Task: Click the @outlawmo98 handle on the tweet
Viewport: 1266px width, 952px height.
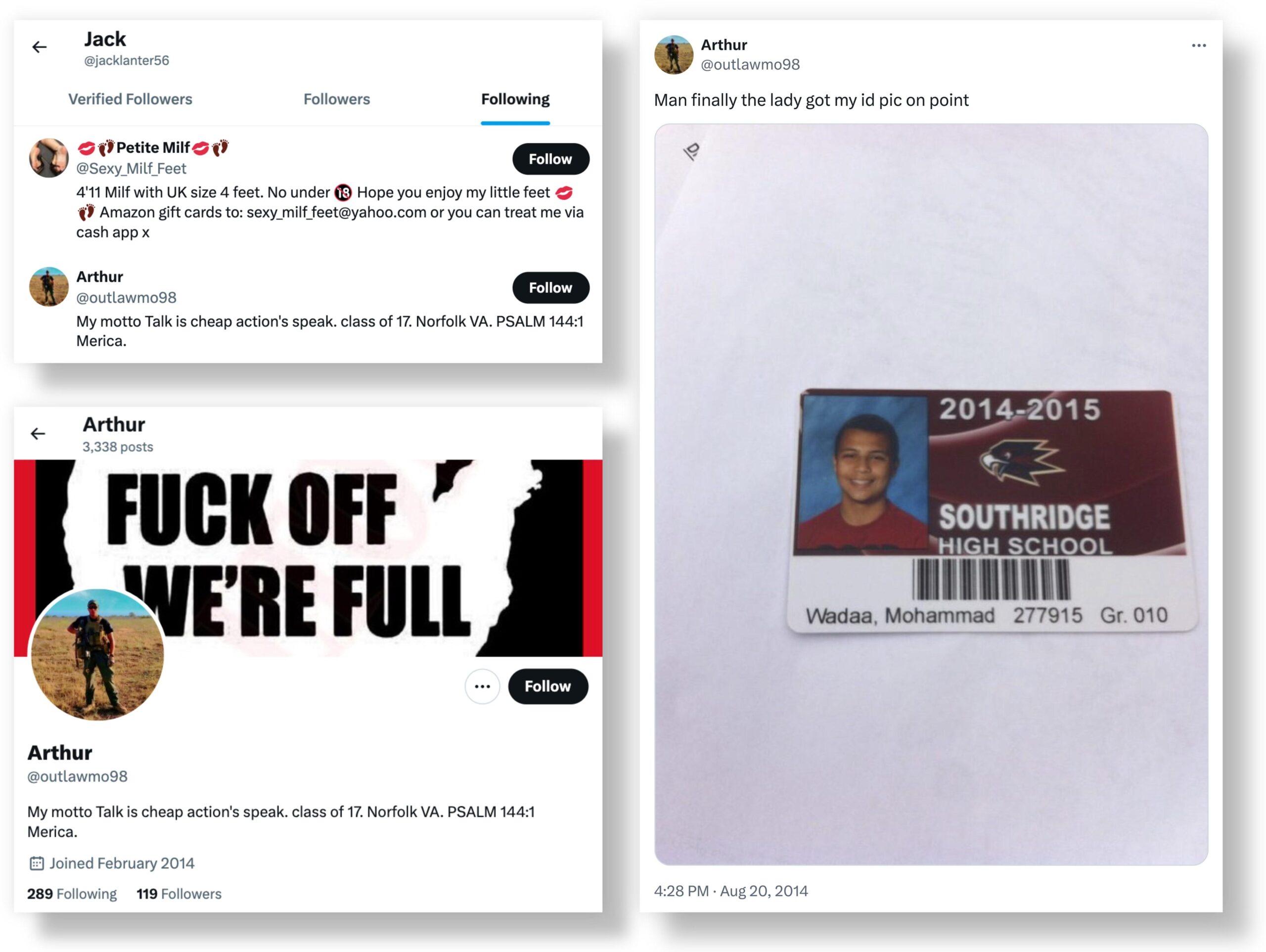Action: click(750, 65)
